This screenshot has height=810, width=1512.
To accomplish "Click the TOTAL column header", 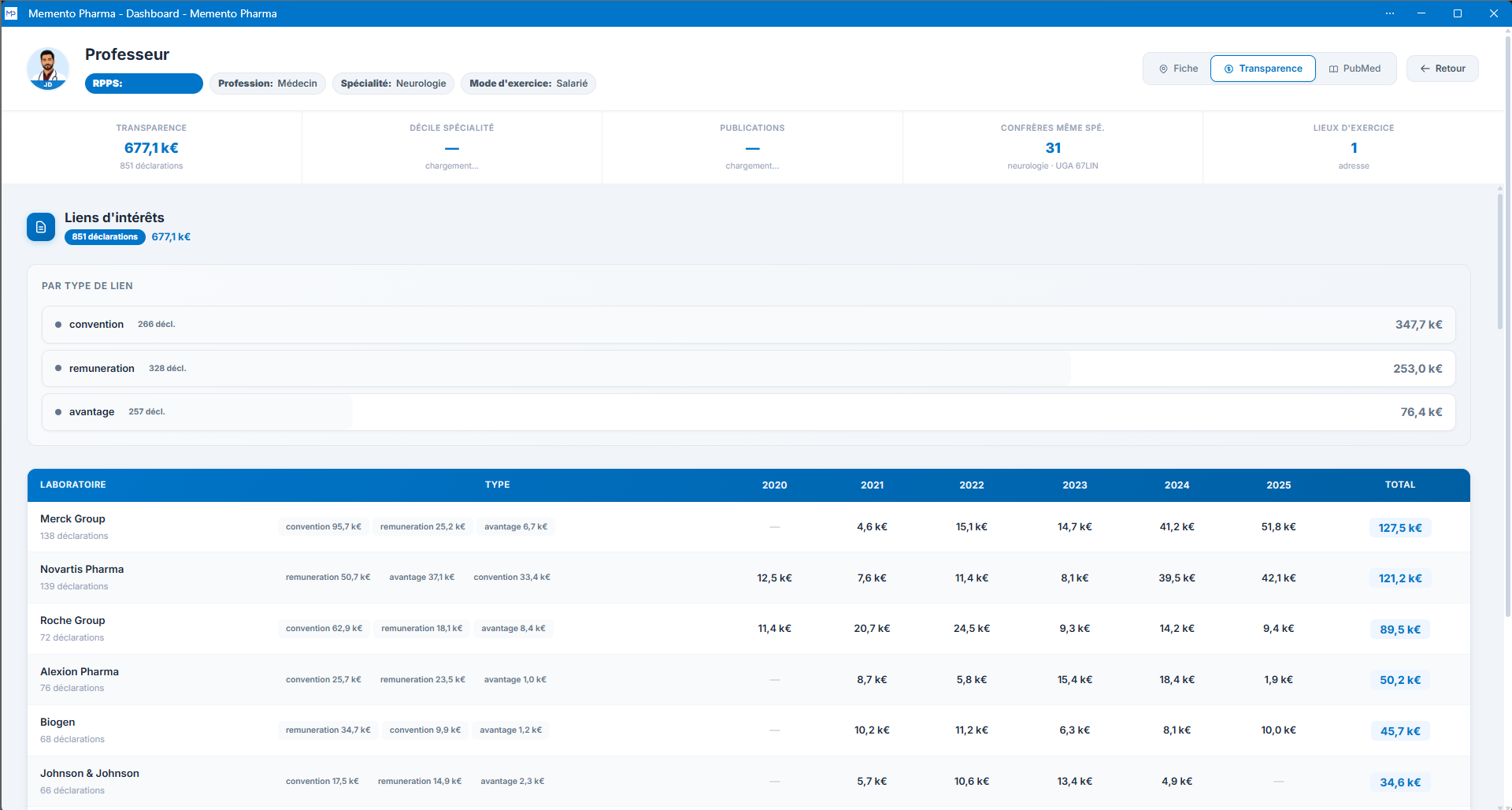I will coord(1400,485).
